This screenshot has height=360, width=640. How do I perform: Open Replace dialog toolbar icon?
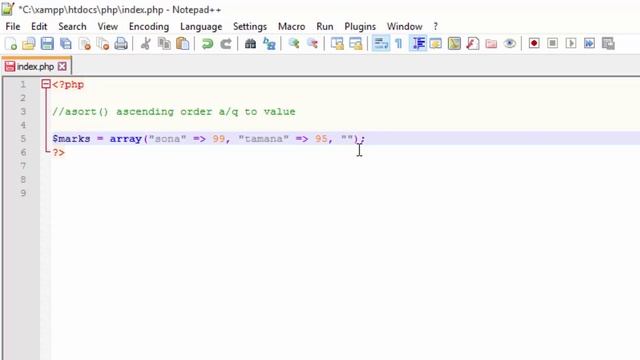pos(269,43)
